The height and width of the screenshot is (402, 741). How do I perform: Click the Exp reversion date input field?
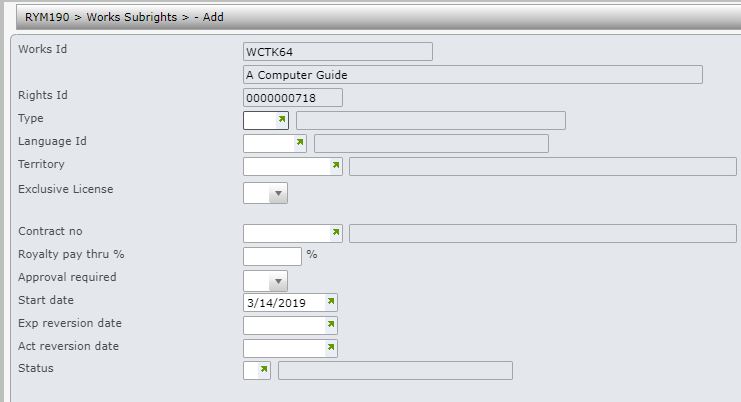(284, 325)
